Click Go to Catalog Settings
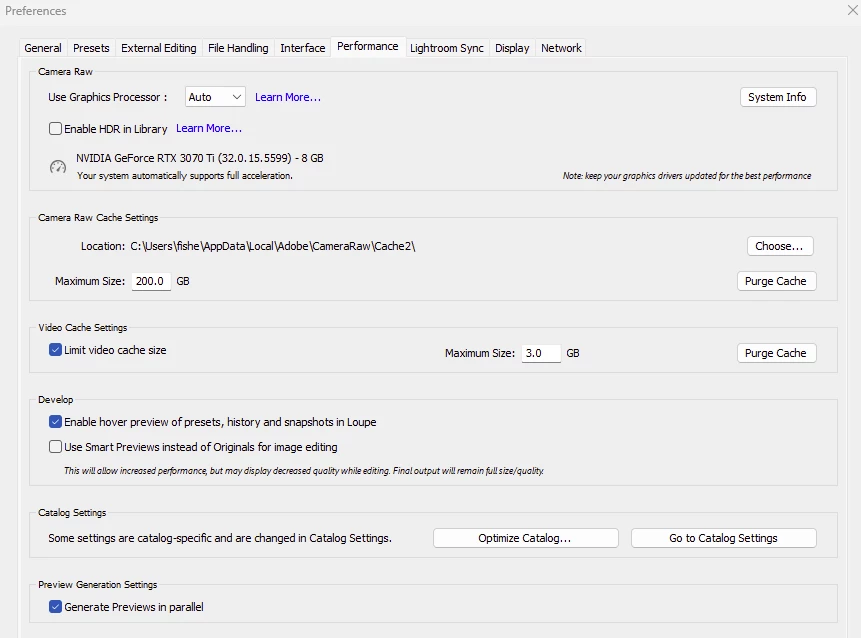This screenshot has height=638, width=861. (723, 538)
